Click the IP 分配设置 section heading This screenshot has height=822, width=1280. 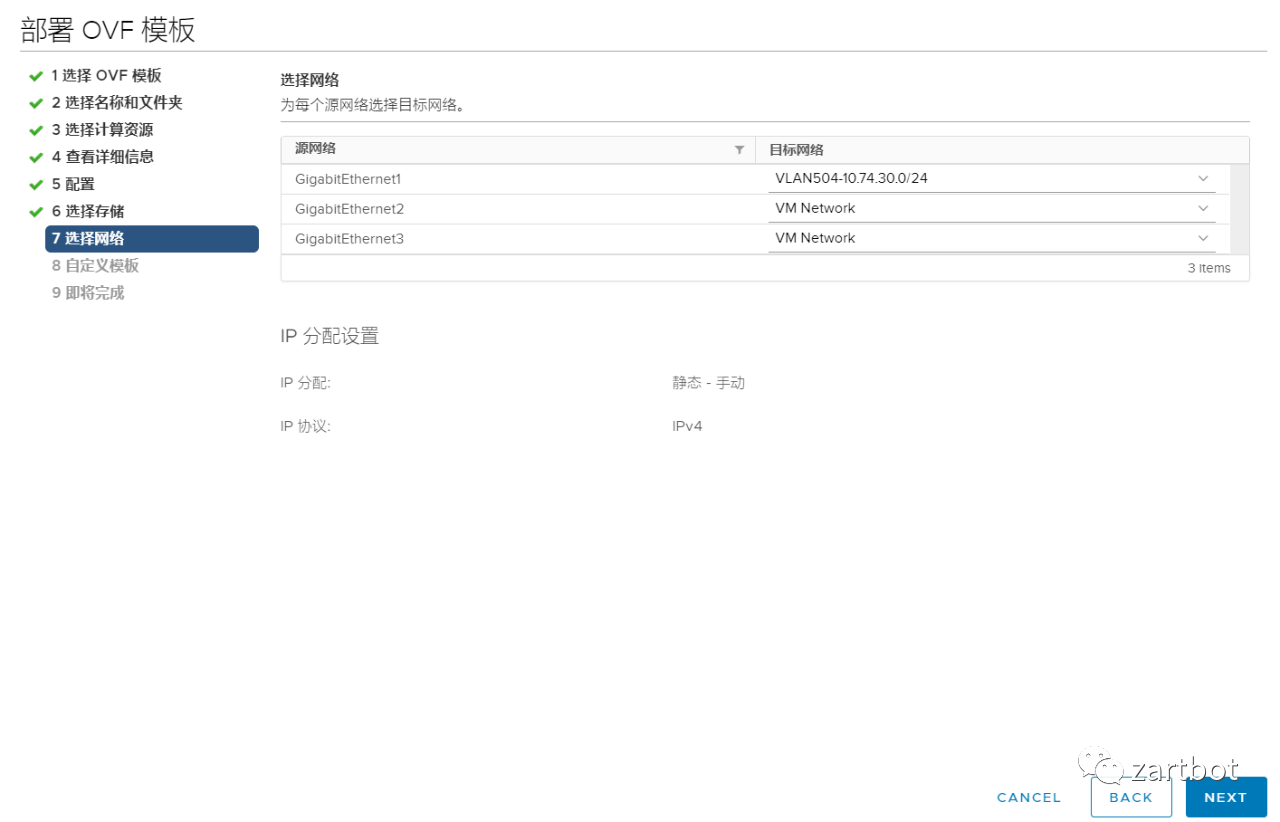click(x=330, y=336)
